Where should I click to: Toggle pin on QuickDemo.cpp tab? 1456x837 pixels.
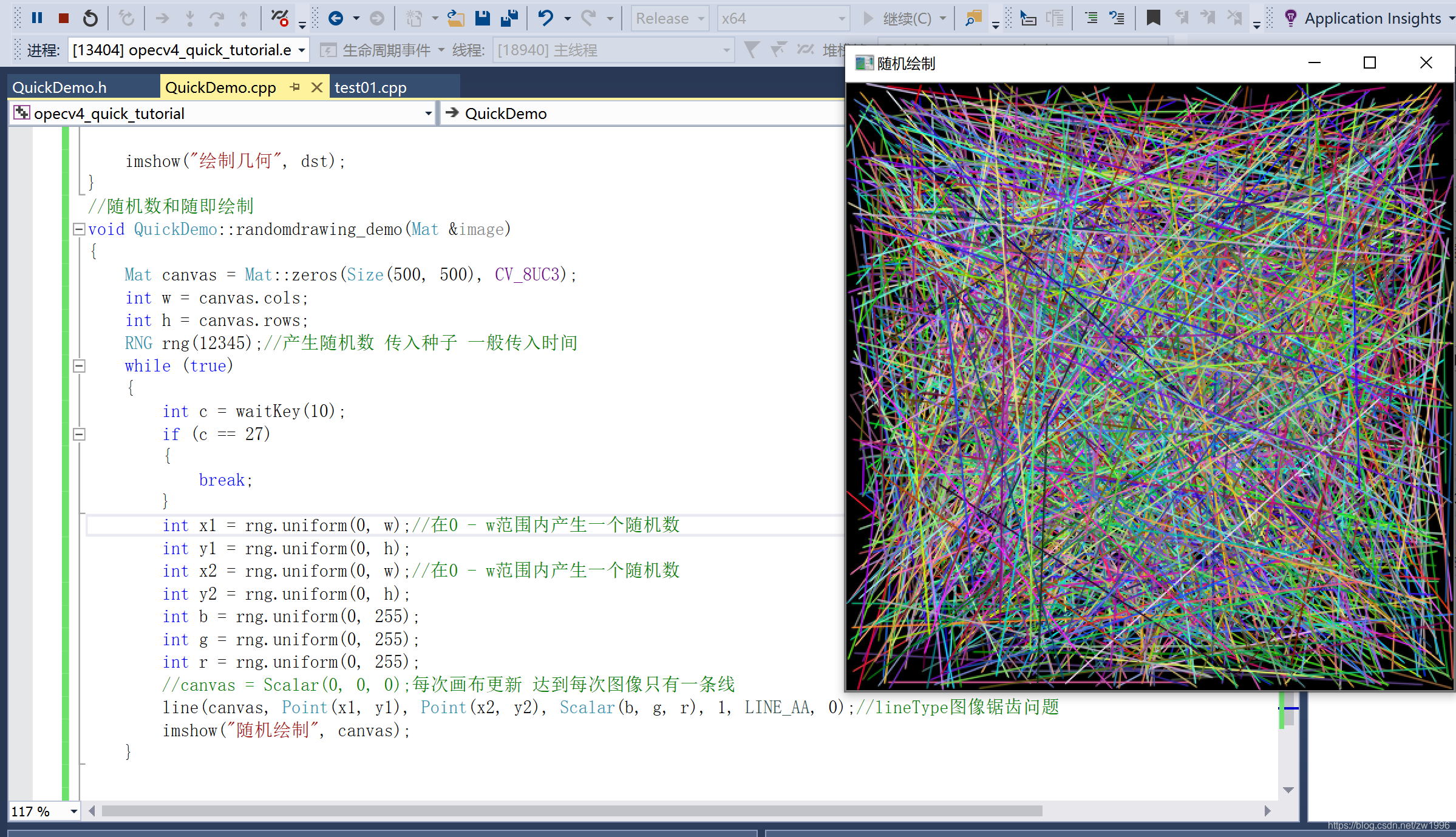click(295, 87)
